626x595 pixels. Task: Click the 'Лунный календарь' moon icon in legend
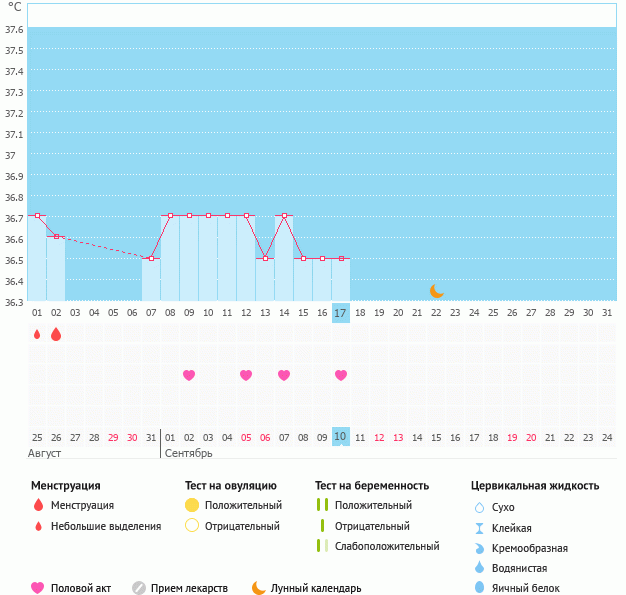point(259,588)
